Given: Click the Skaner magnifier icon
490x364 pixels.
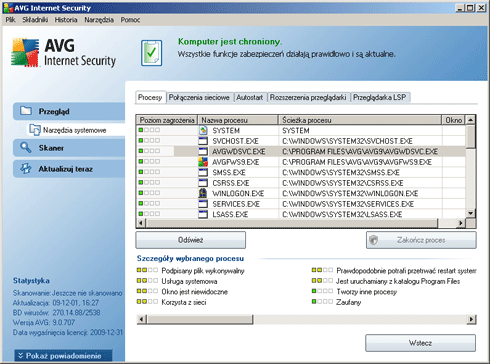Looking at the screenshot, I should point(26,147).
